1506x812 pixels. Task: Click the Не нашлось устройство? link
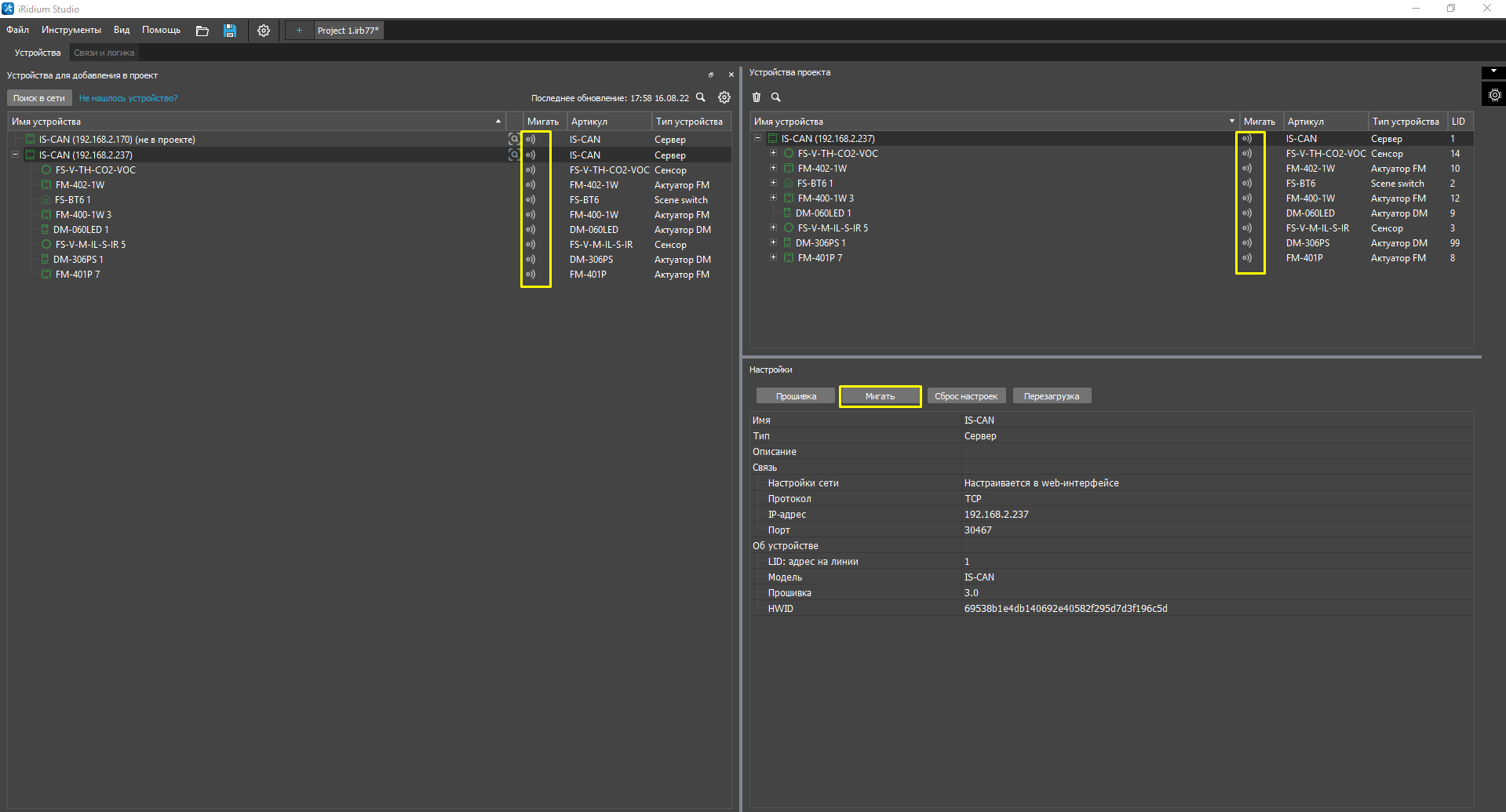click(x=128, y=98)
